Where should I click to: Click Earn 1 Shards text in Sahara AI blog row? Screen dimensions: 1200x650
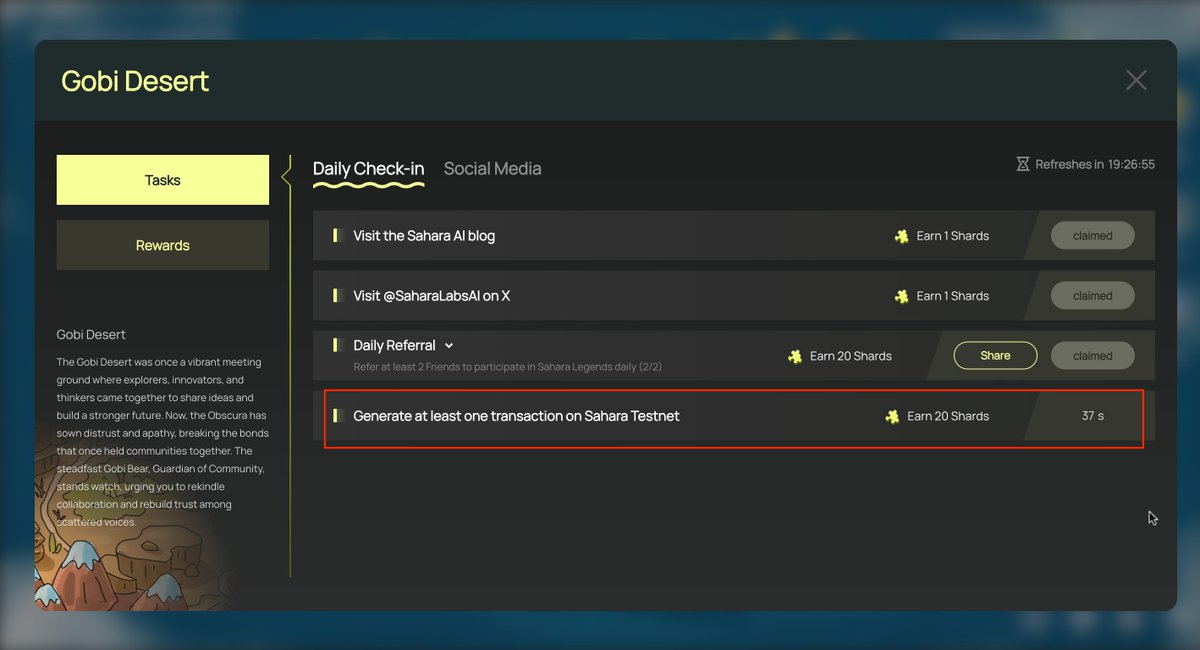[x=953, y=236]
